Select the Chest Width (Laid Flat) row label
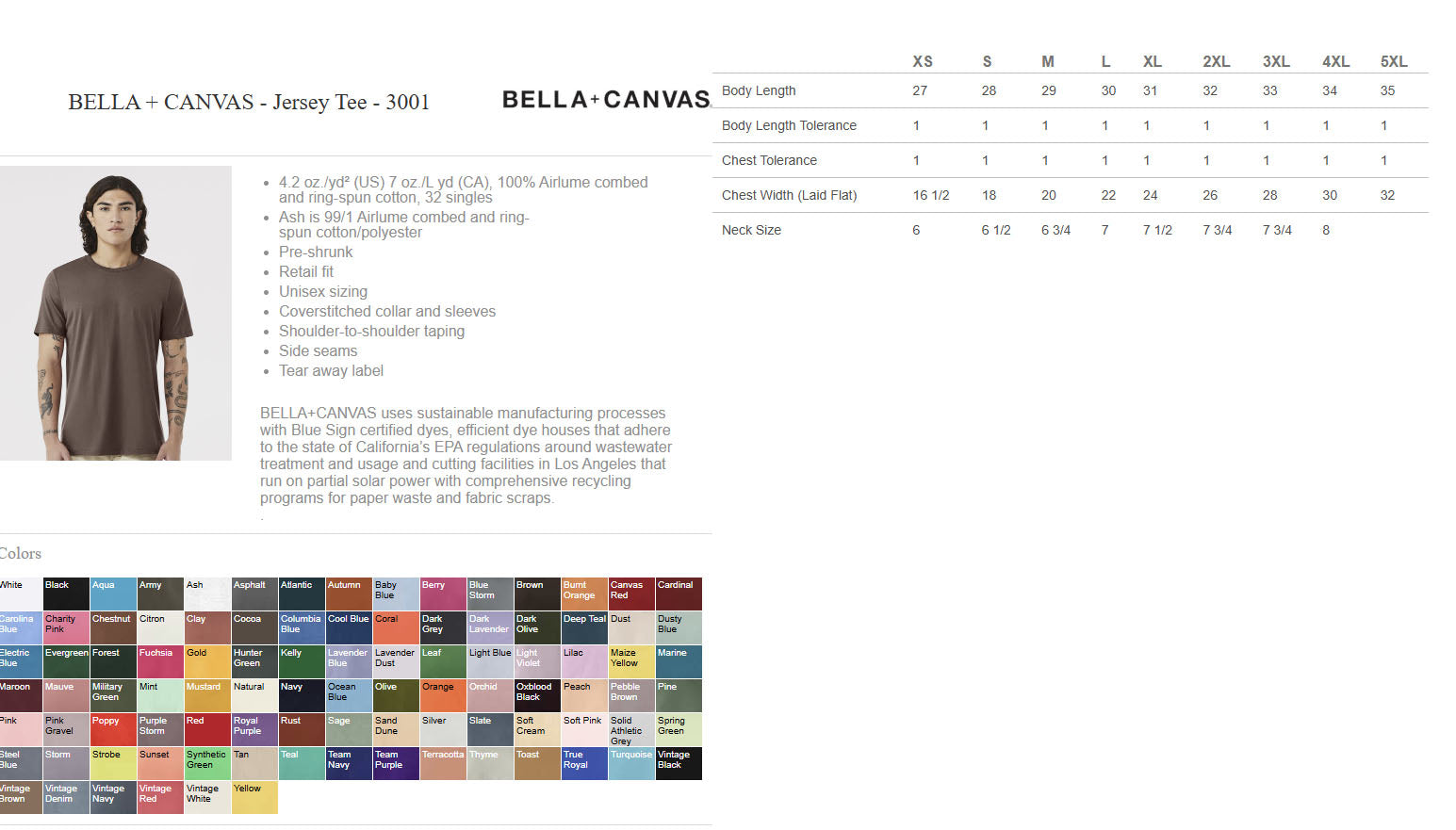Image resolution: width=1456 pixels, height=830 pixels. click(x=789, y=195)
